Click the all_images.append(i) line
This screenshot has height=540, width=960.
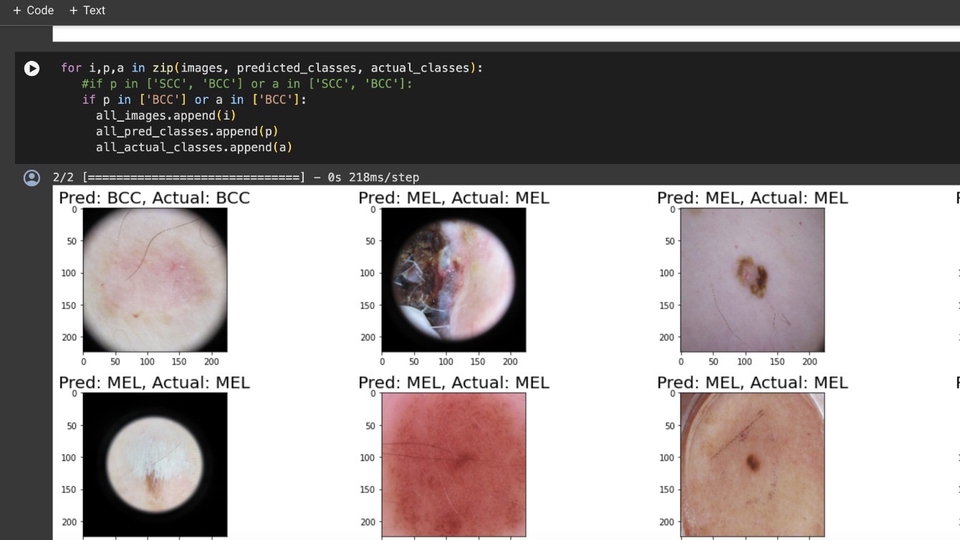165,116
